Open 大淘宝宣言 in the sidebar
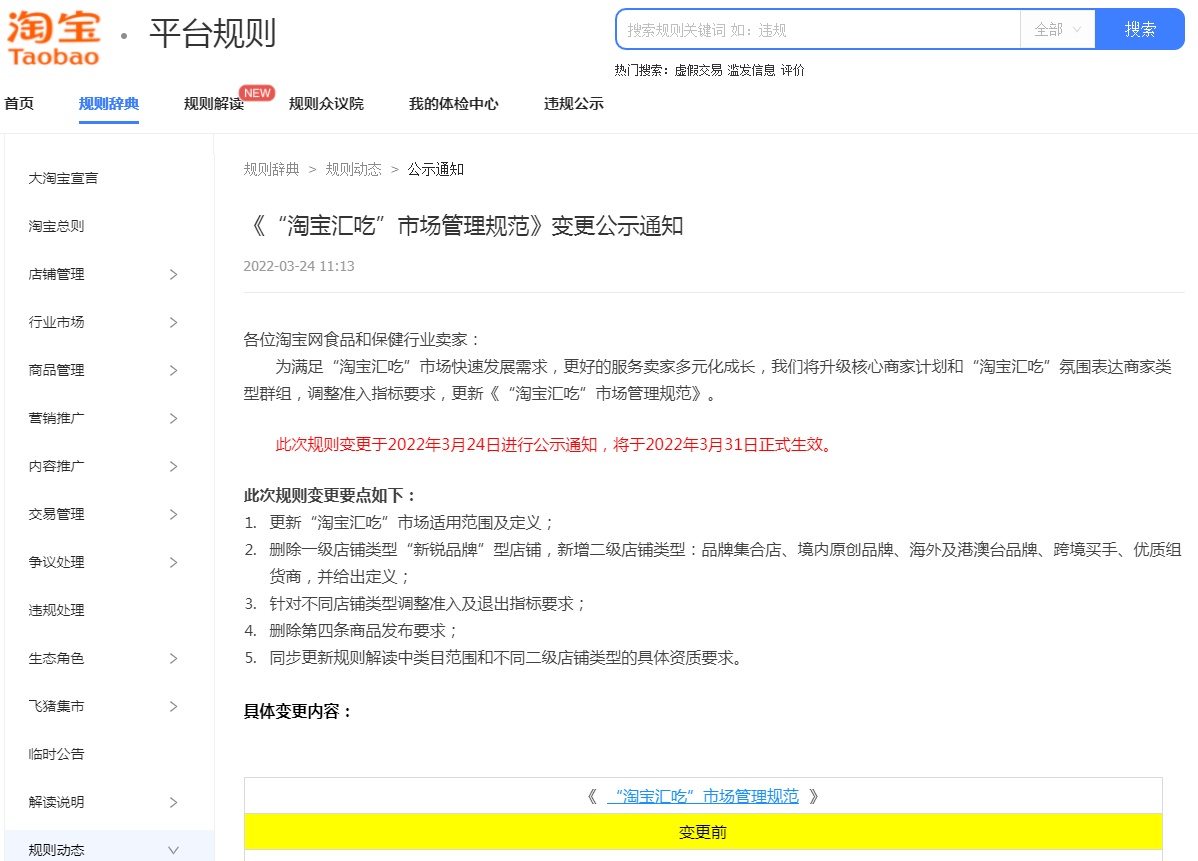 click(63, 179)
